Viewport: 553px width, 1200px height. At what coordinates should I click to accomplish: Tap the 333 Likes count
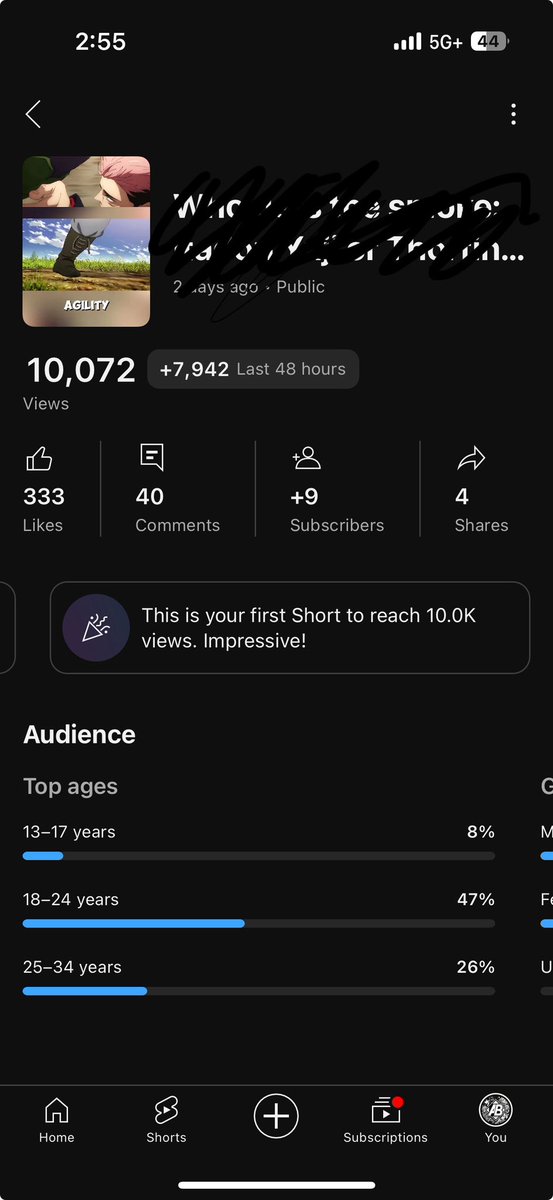click(44, 497)
